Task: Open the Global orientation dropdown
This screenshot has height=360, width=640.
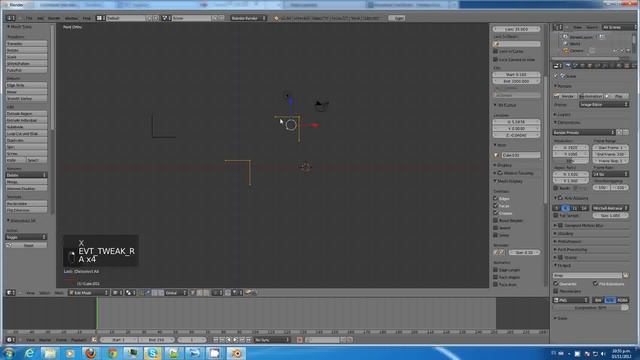Action: coord(176,293)
